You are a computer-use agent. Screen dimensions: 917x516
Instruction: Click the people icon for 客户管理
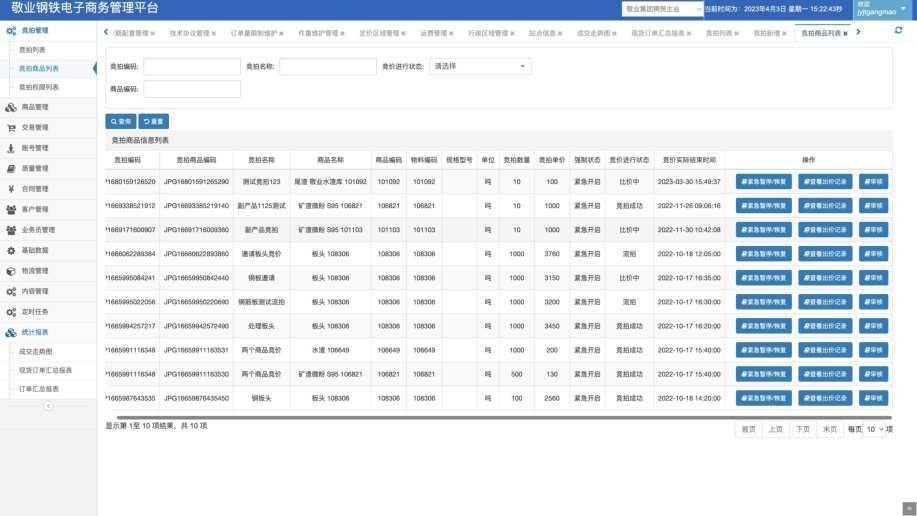(x=11, y=209)
